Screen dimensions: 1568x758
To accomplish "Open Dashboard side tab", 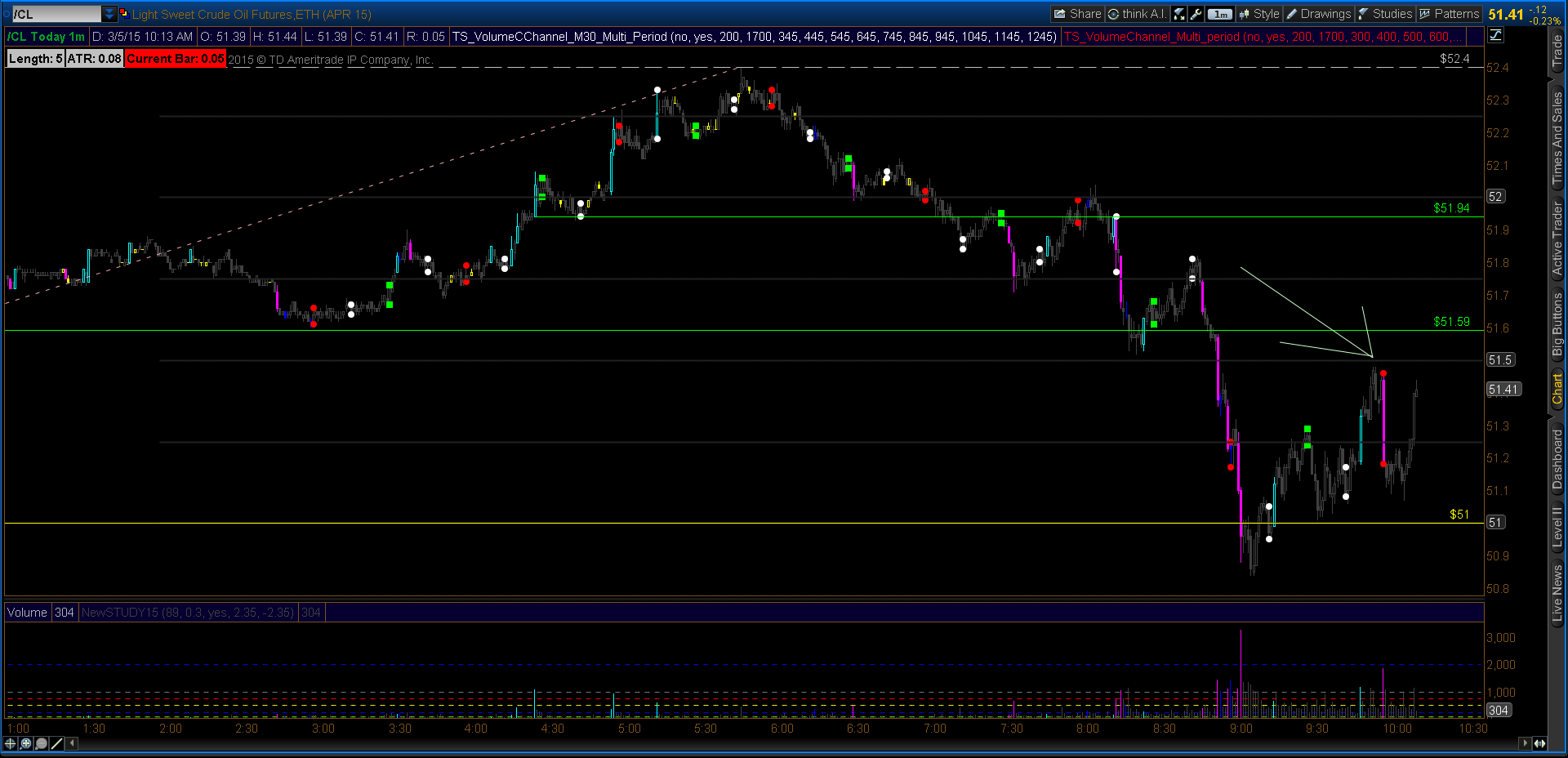I will [x=1557, y=459].
